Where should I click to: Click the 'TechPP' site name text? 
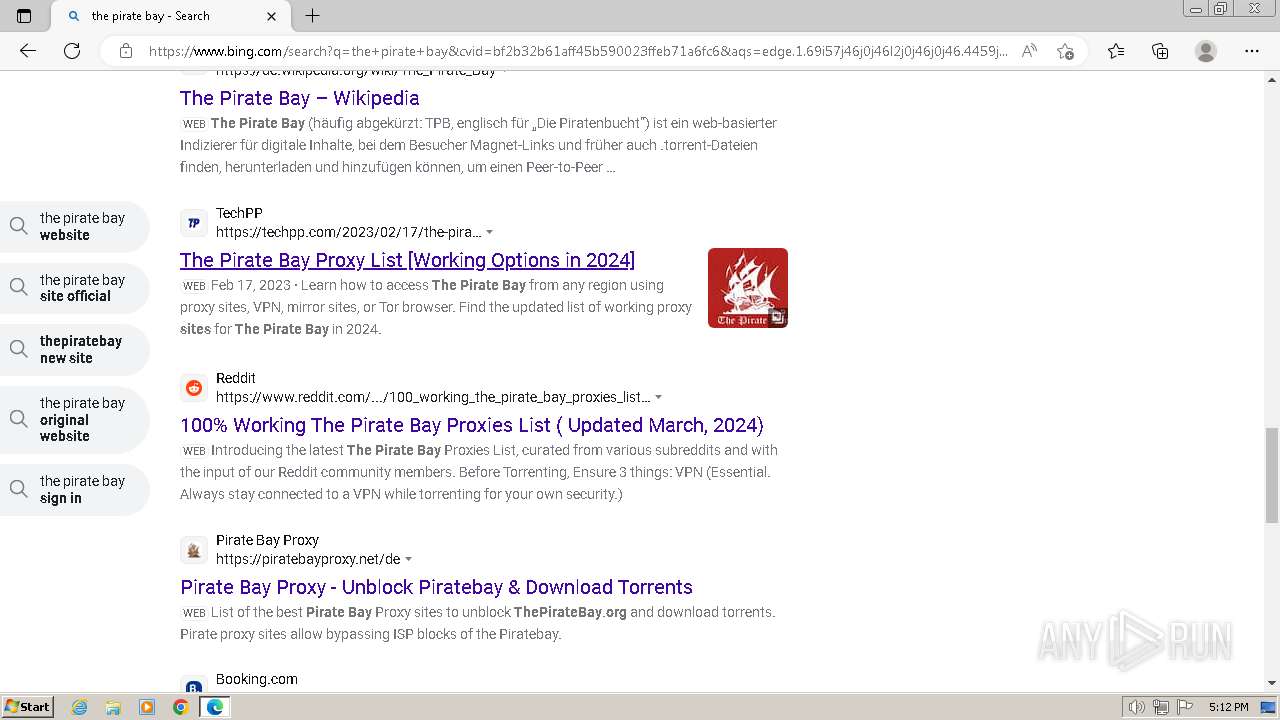239,213
